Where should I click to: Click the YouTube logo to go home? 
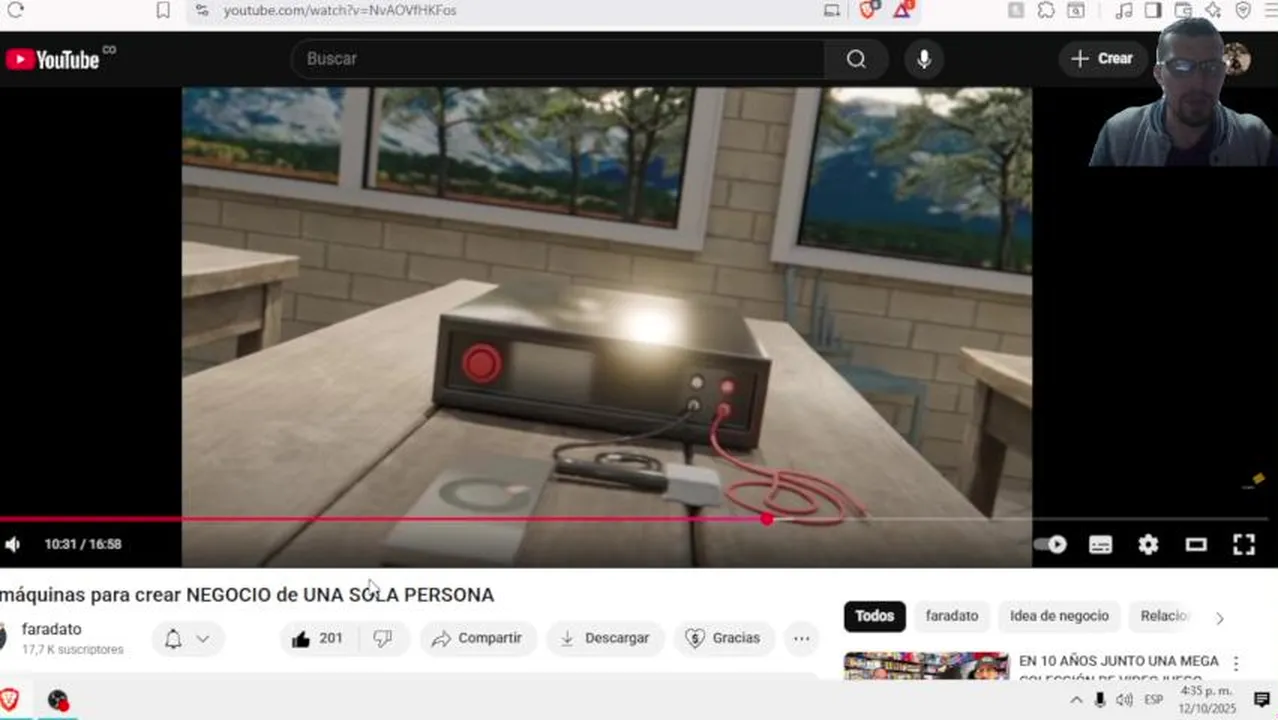coord(52,59)
